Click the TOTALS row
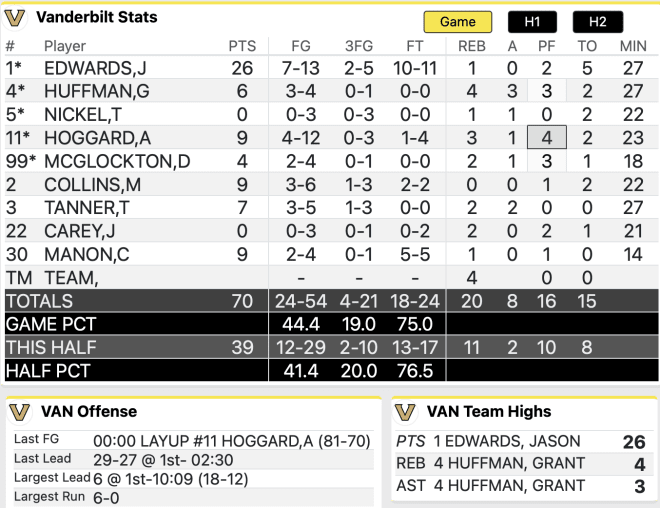This screenshot has width=660, height=508. point(331,301)
